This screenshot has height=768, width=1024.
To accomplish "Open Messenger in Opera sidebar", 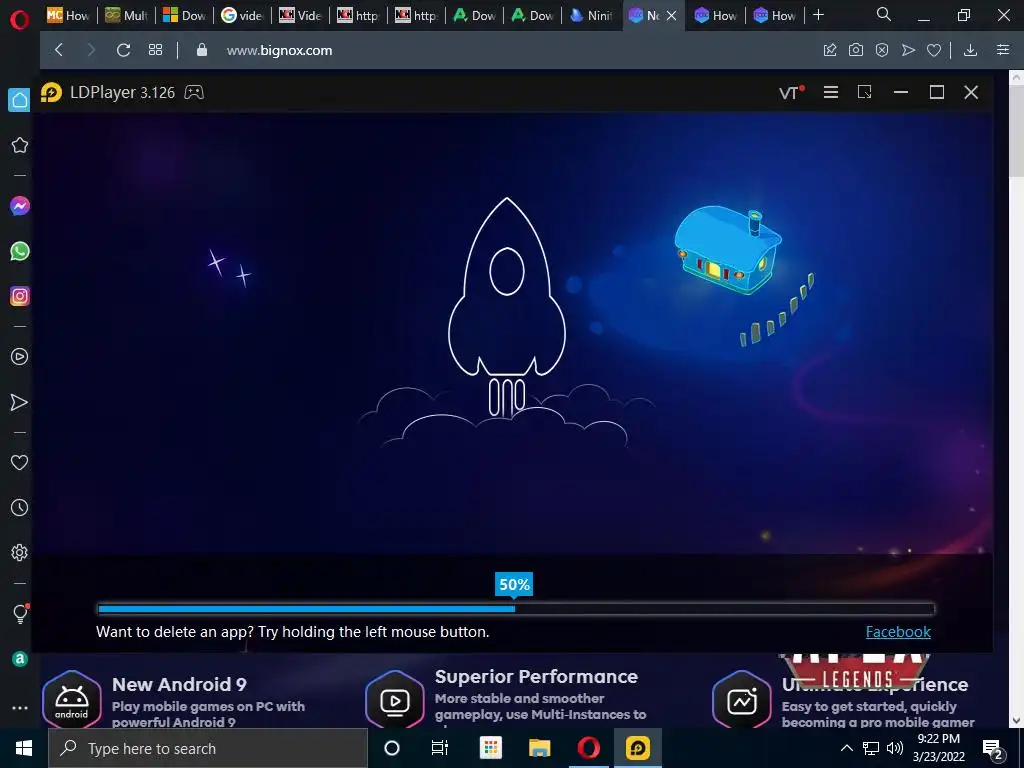I will point(20,206).
